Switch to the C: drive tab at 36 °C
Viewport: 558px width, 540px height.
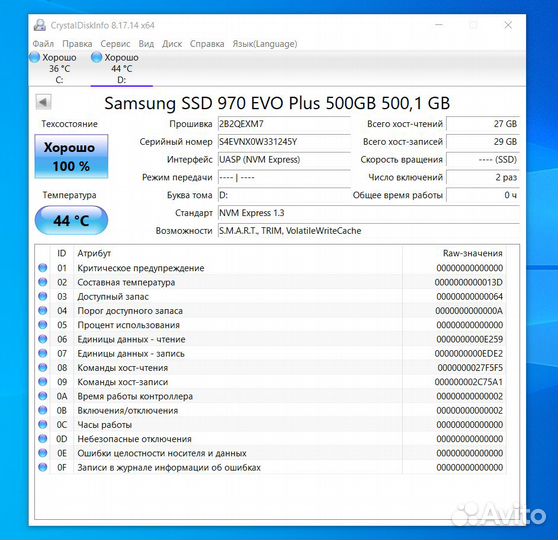point(59,68)
